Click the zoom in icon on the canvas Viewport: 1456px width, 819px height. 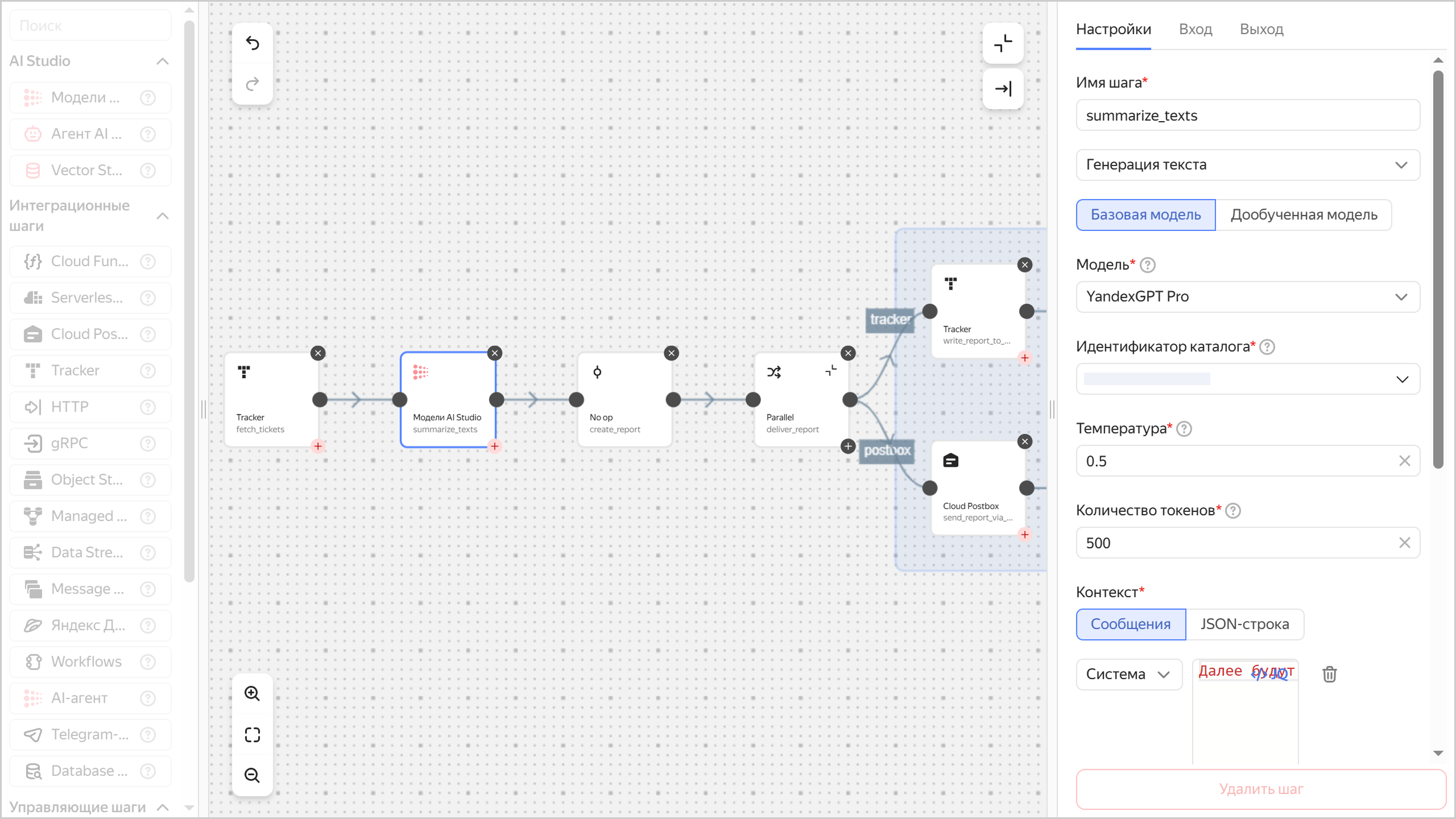point(252,693)
